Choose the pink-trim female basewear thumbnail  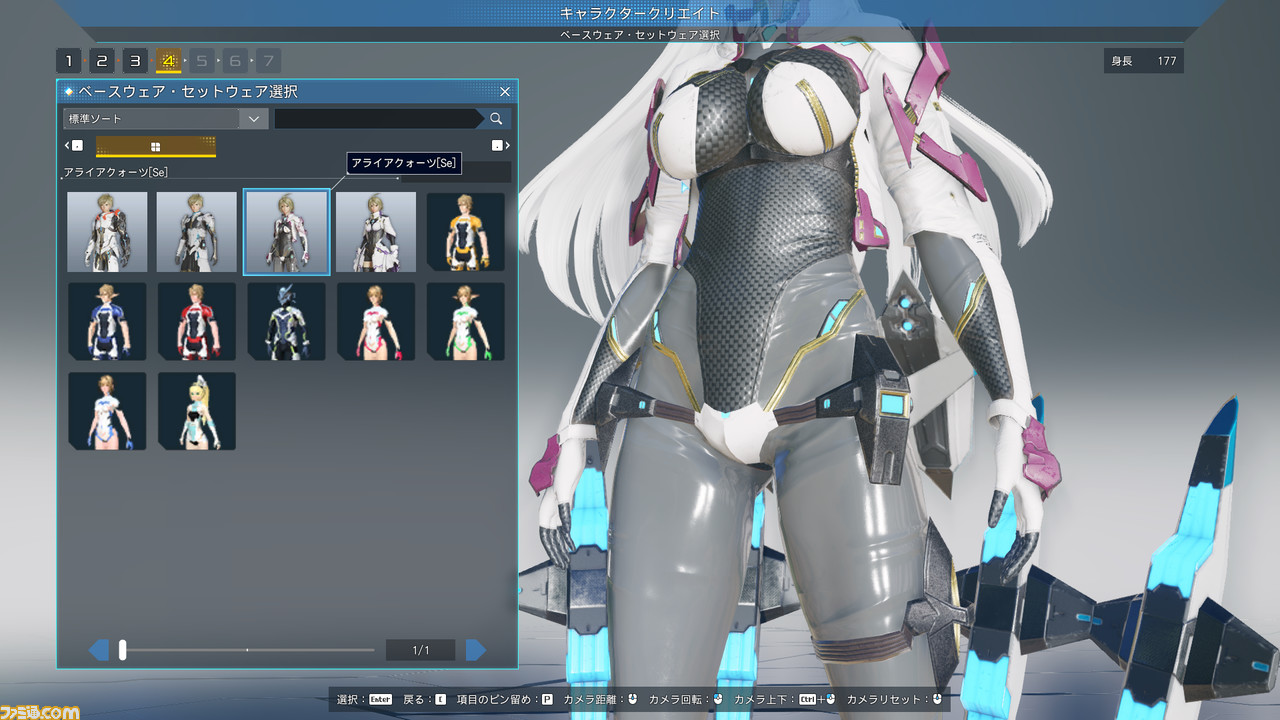[x=376, y=321]
